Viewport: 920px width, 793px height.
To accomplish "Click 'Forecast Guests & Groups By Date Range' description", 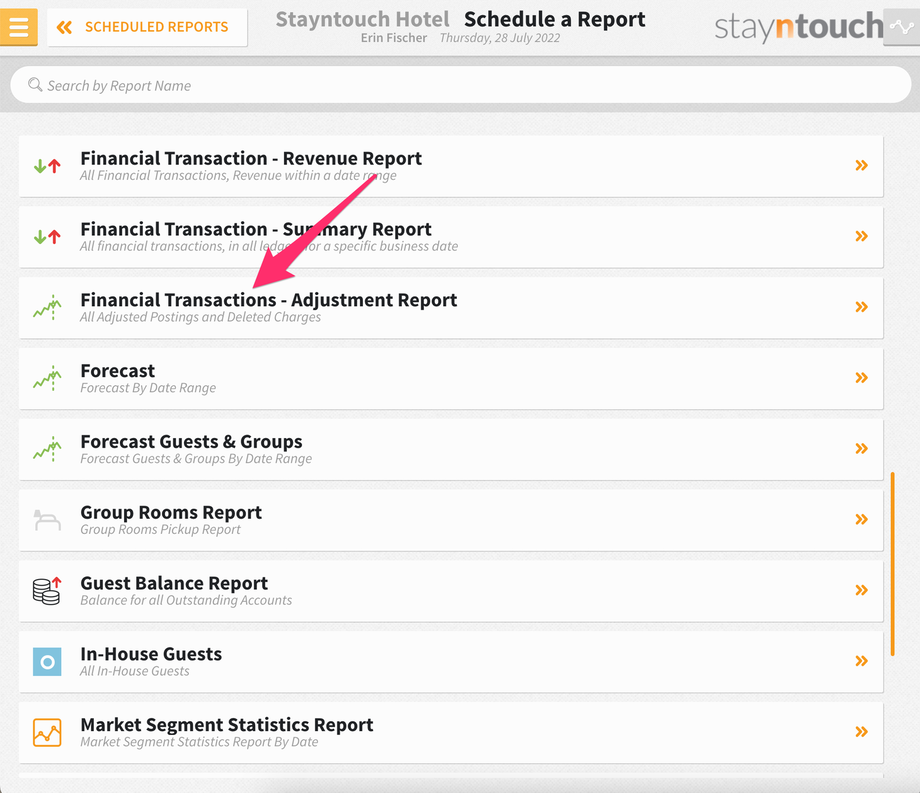I will click(196, 459).
